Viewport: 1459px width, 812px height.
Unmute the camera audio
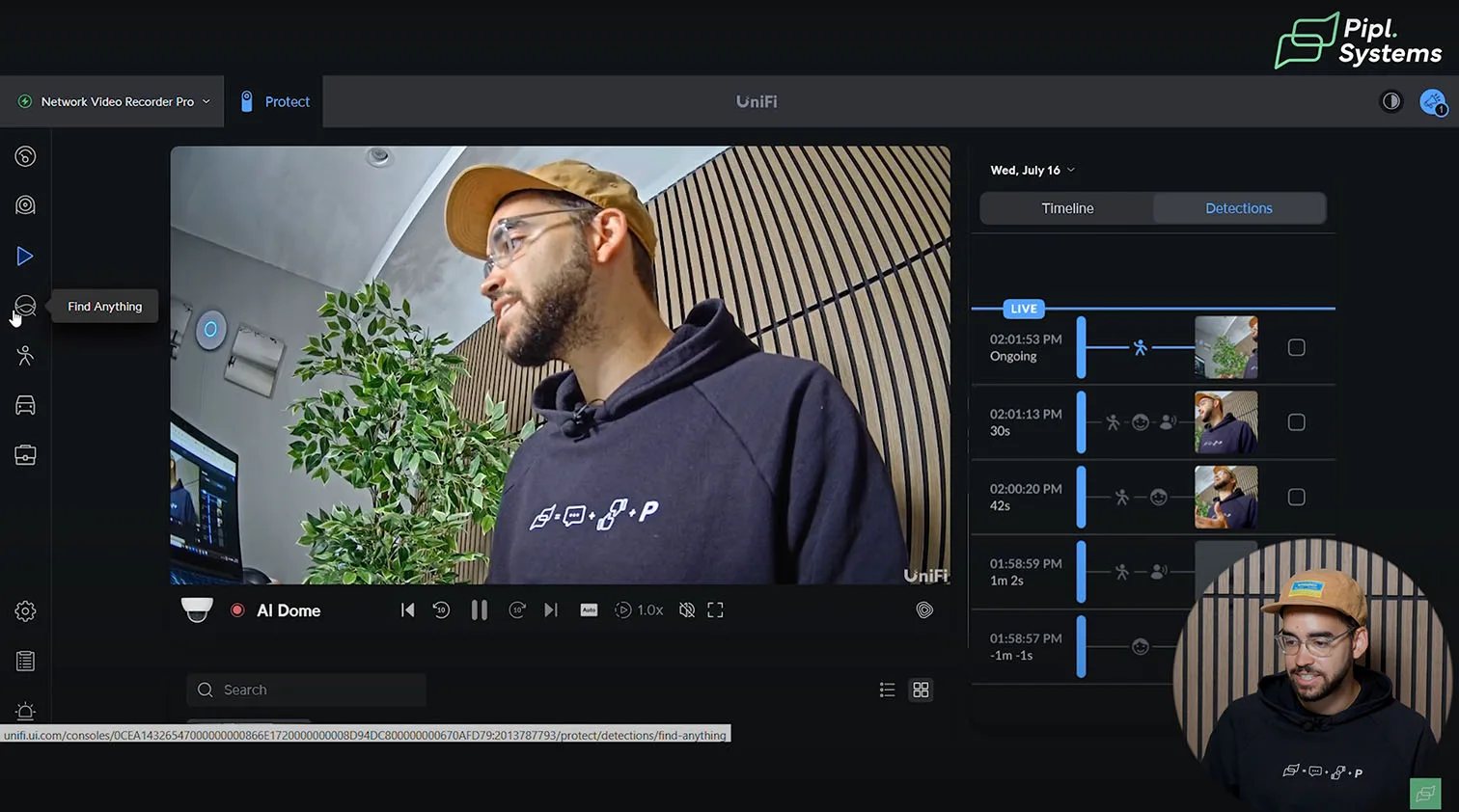pos(687,610)
